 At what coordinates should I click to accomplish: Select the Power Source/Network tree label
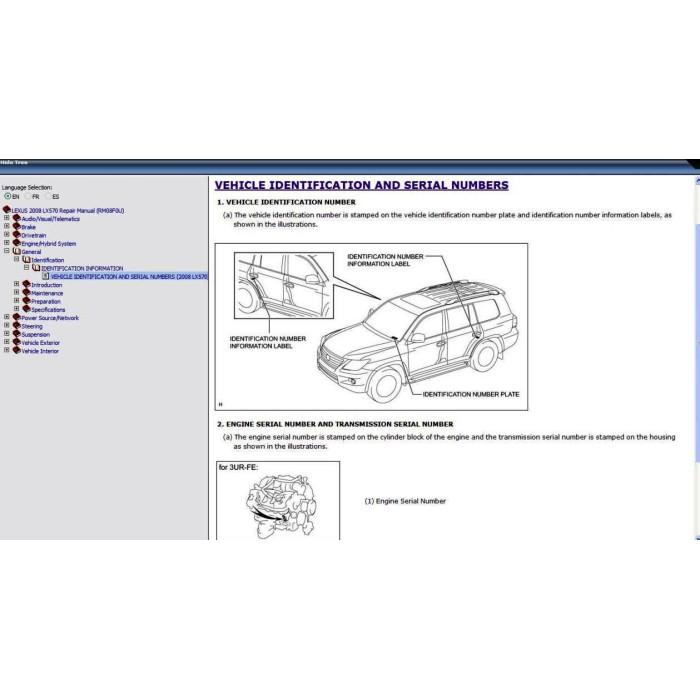50,318
